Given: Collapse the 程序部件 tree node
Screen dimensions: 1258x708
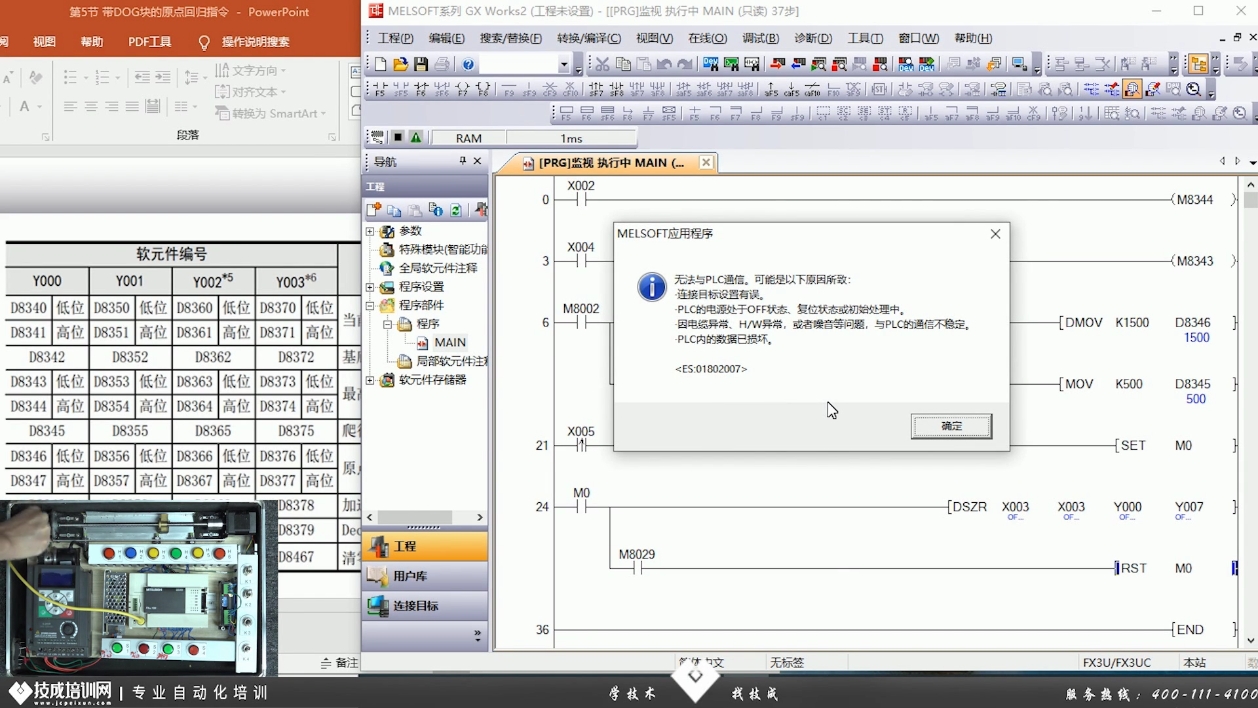Looking at the screenshot, I should click(370, 306).
